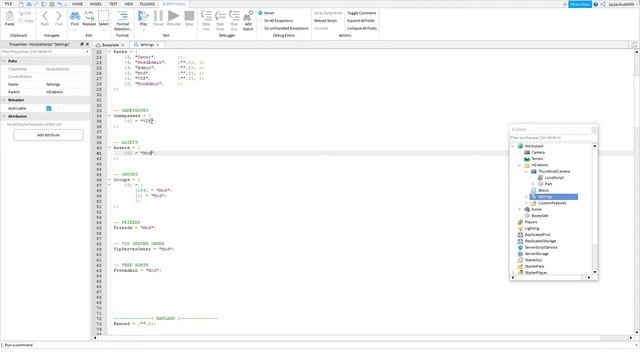Collapse the HD Admin folder in Explorer

520,165
